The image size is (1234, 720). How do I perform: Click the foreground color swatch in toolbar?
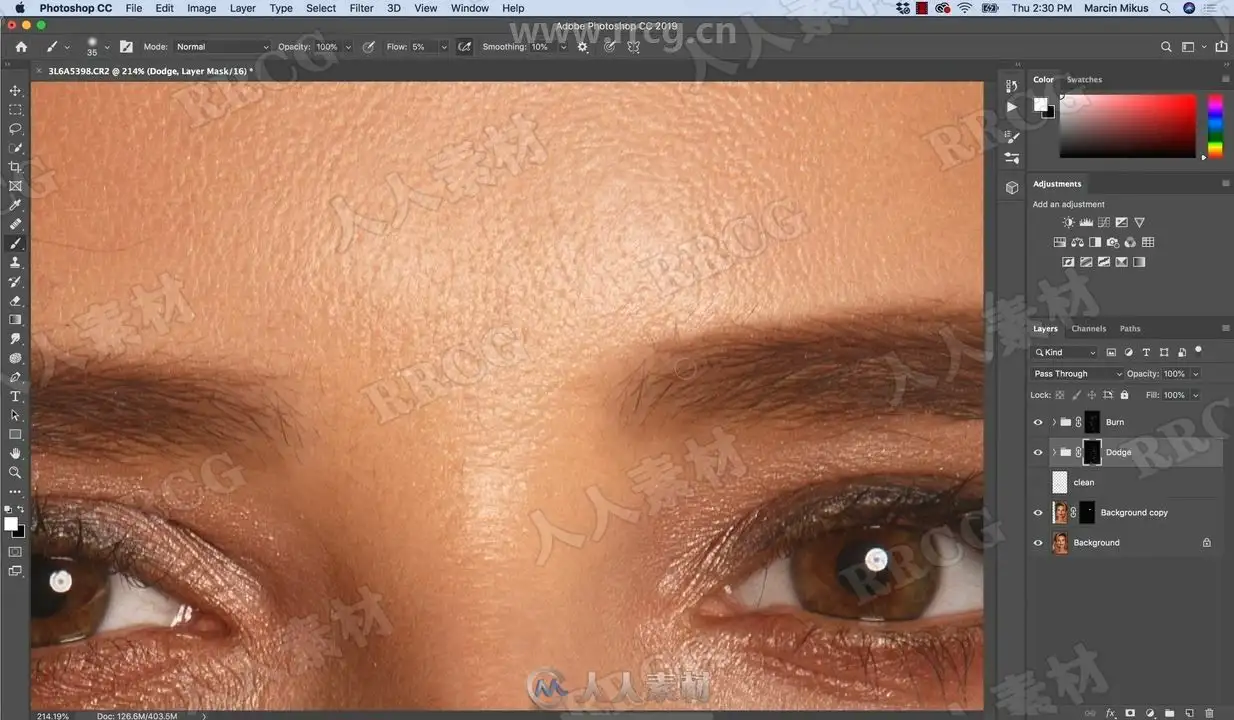(11, 524)
